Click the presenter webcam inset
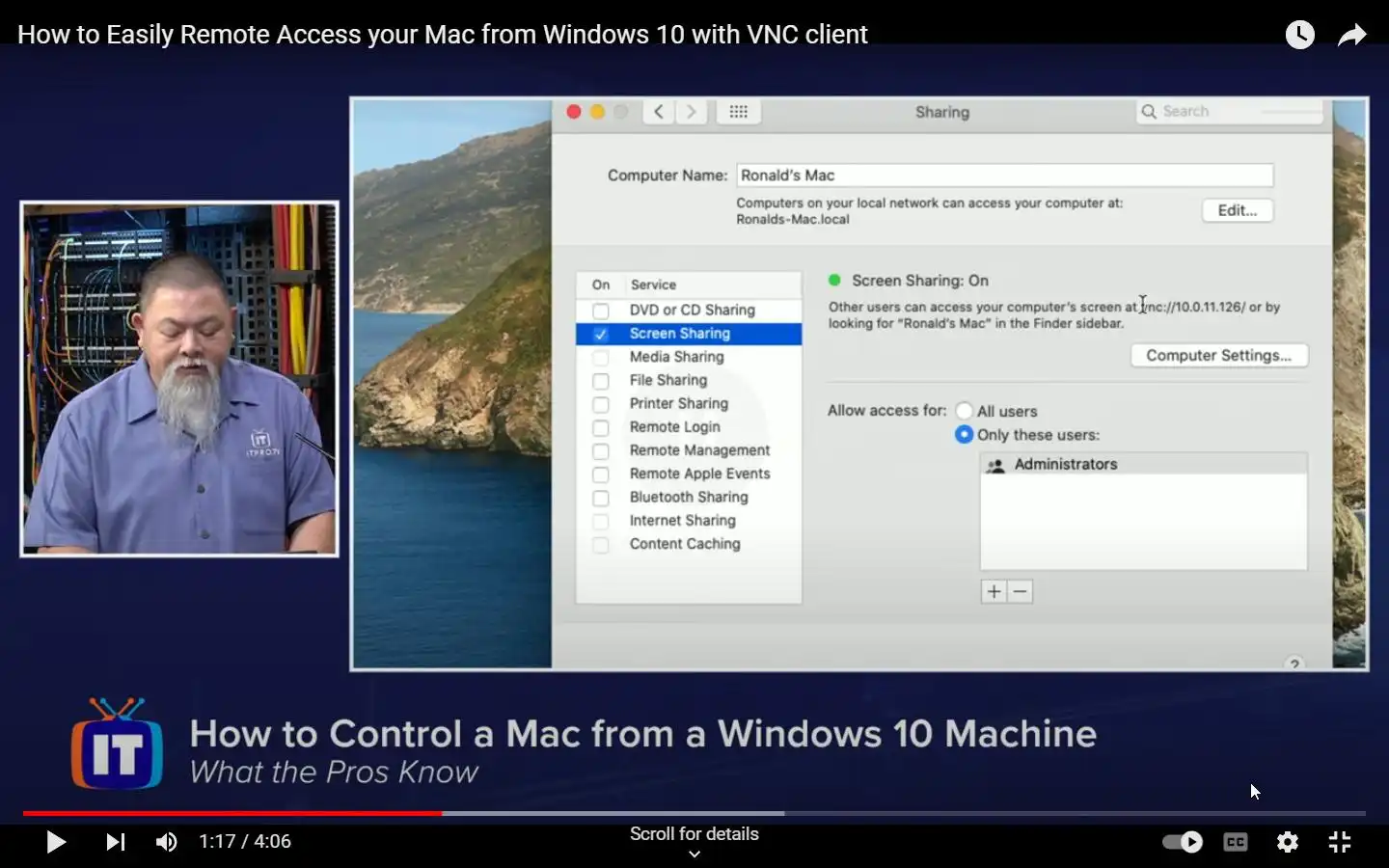This screenshot has height=868, width=1389. coord(179,379)
